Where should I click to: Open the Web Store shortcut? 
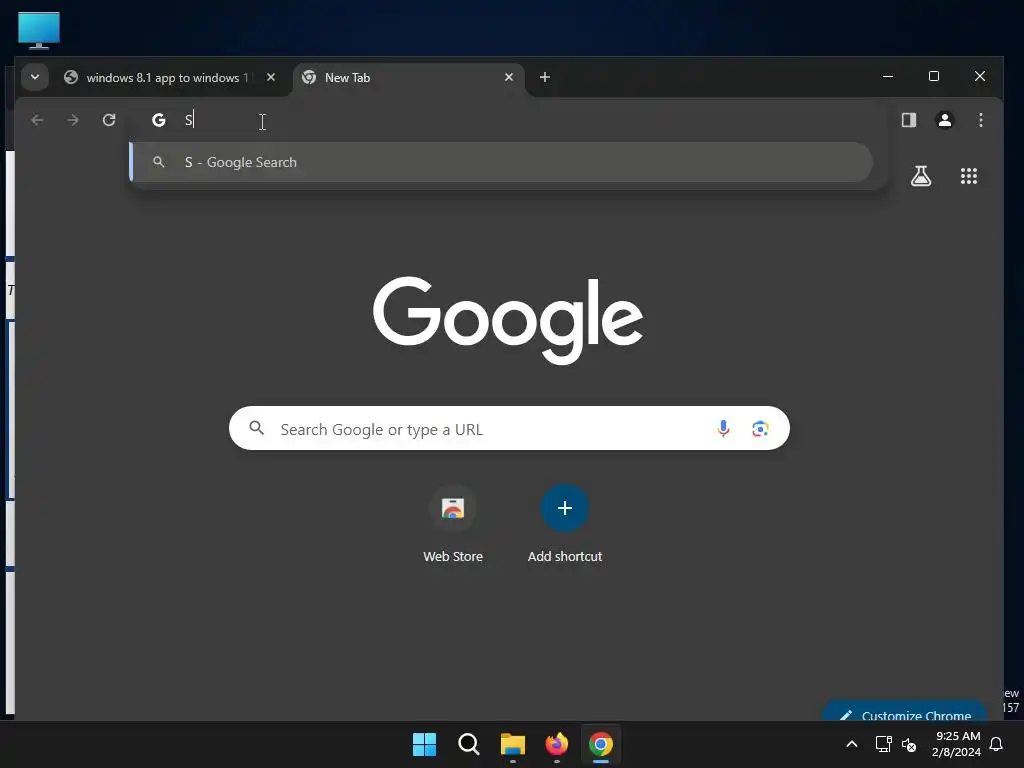pyautogui.click(x=453, y=524)
